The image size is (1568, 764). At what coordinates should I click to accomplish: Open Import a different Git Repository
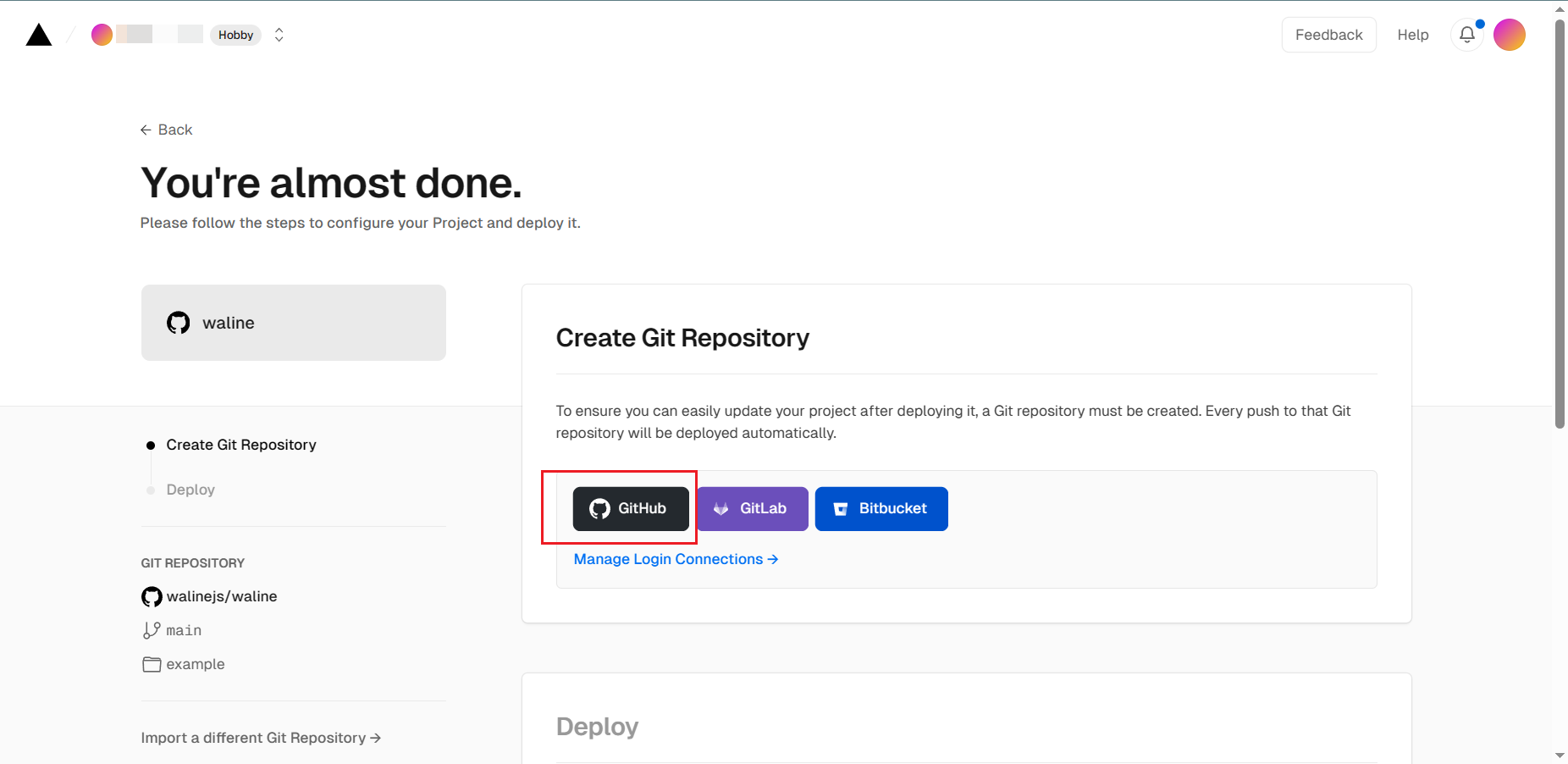click(261, 738)
